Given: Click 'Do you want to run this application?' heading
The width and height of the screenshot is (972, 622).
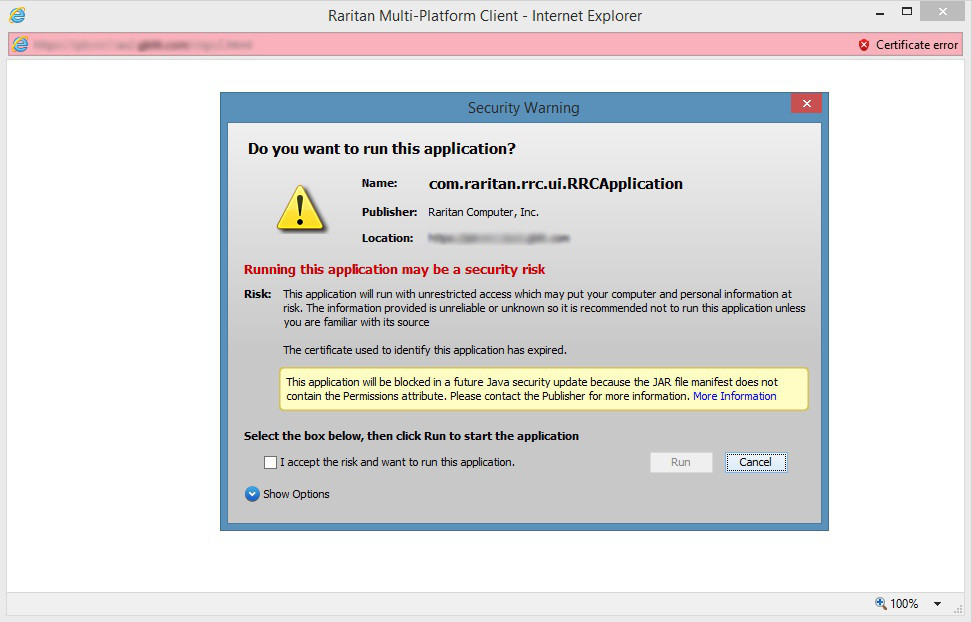Looking at the screenshot, I should tap(381, 149).
